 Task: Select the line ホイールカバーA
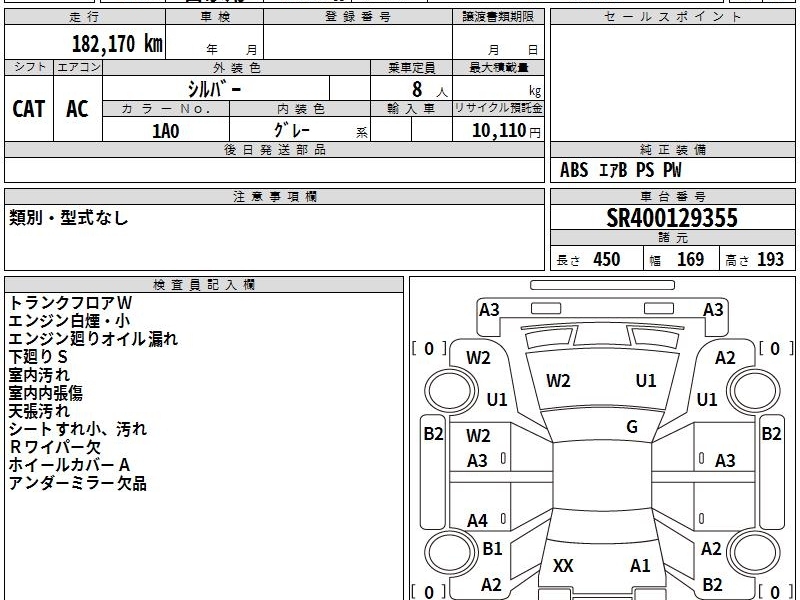coord(69,465)
